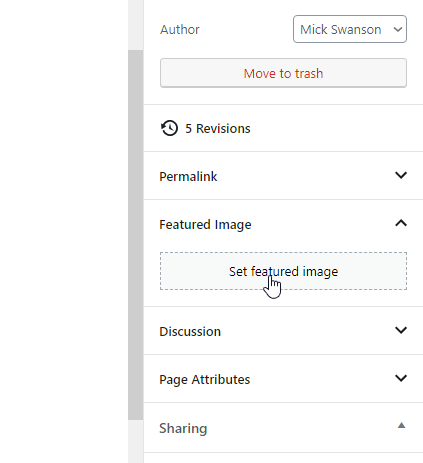Viewport: 423px width, 463px height.
Task: Click the Author dropdown arrow
Action: 398,29
